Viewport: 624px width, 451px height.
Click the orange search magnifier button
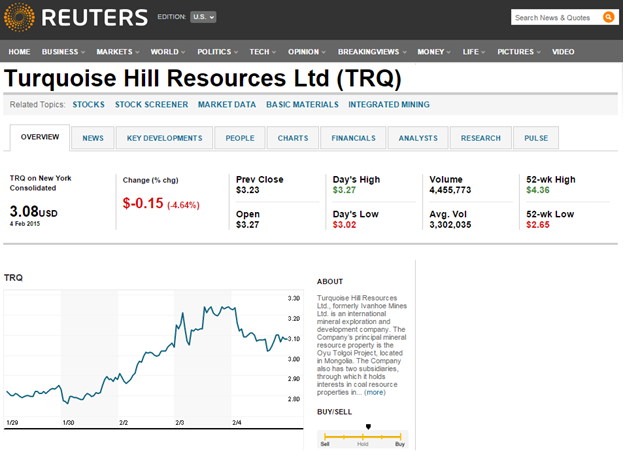click(x=608, y=17)
